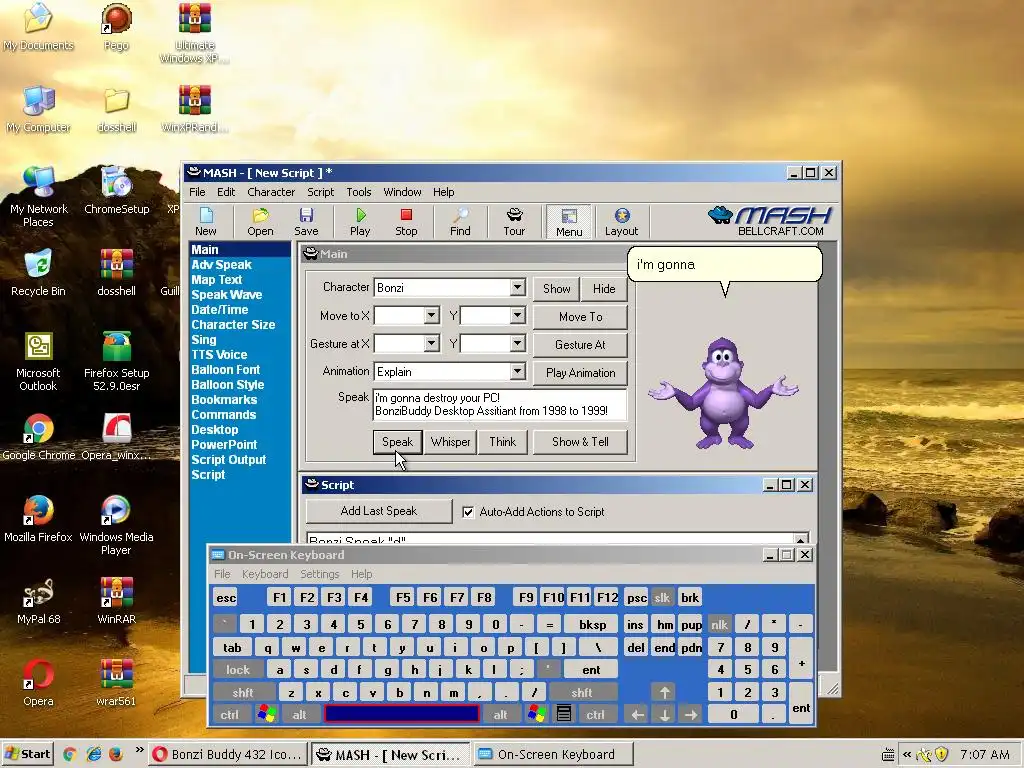Viewport: 1024px width, 768px height.
Task: Expand the Move to Y dropdown
Action: [517, 315]
